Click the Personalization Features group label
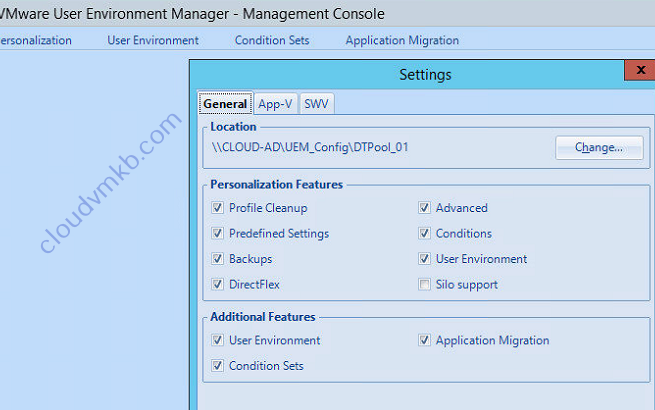This screenshot has height=410, width=655. pyautogui.click(x=277, y=184)
